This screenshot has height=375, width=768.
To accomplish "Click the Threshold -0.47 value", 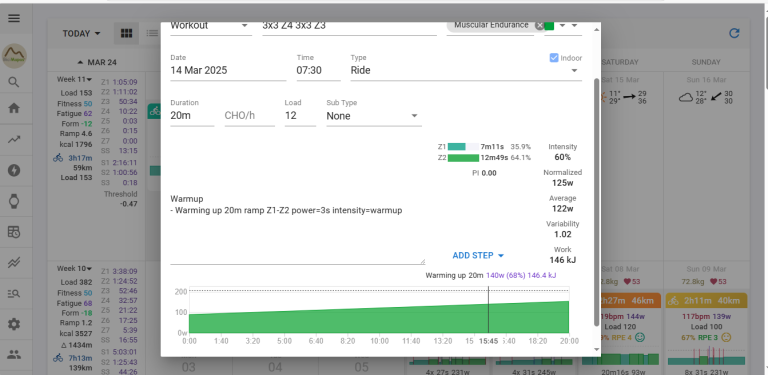I will click(x=129, y=204).
